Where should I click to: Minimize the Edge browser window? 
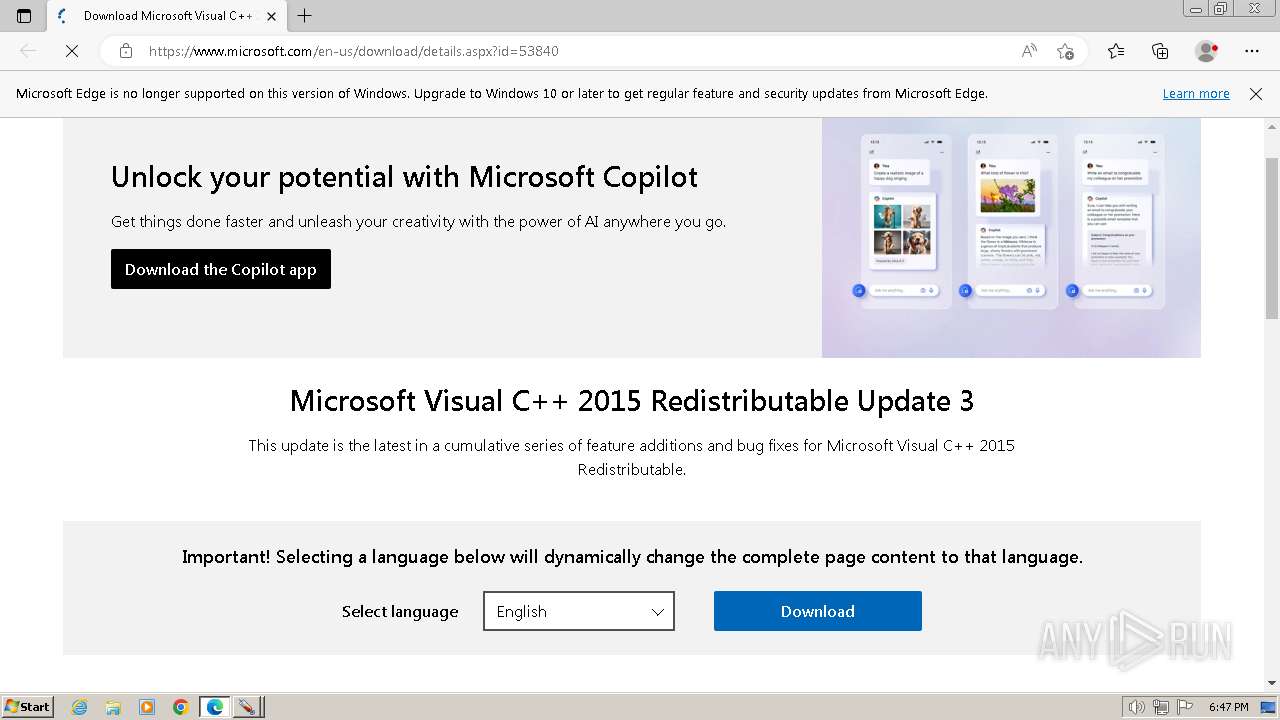click(1196, 8)
